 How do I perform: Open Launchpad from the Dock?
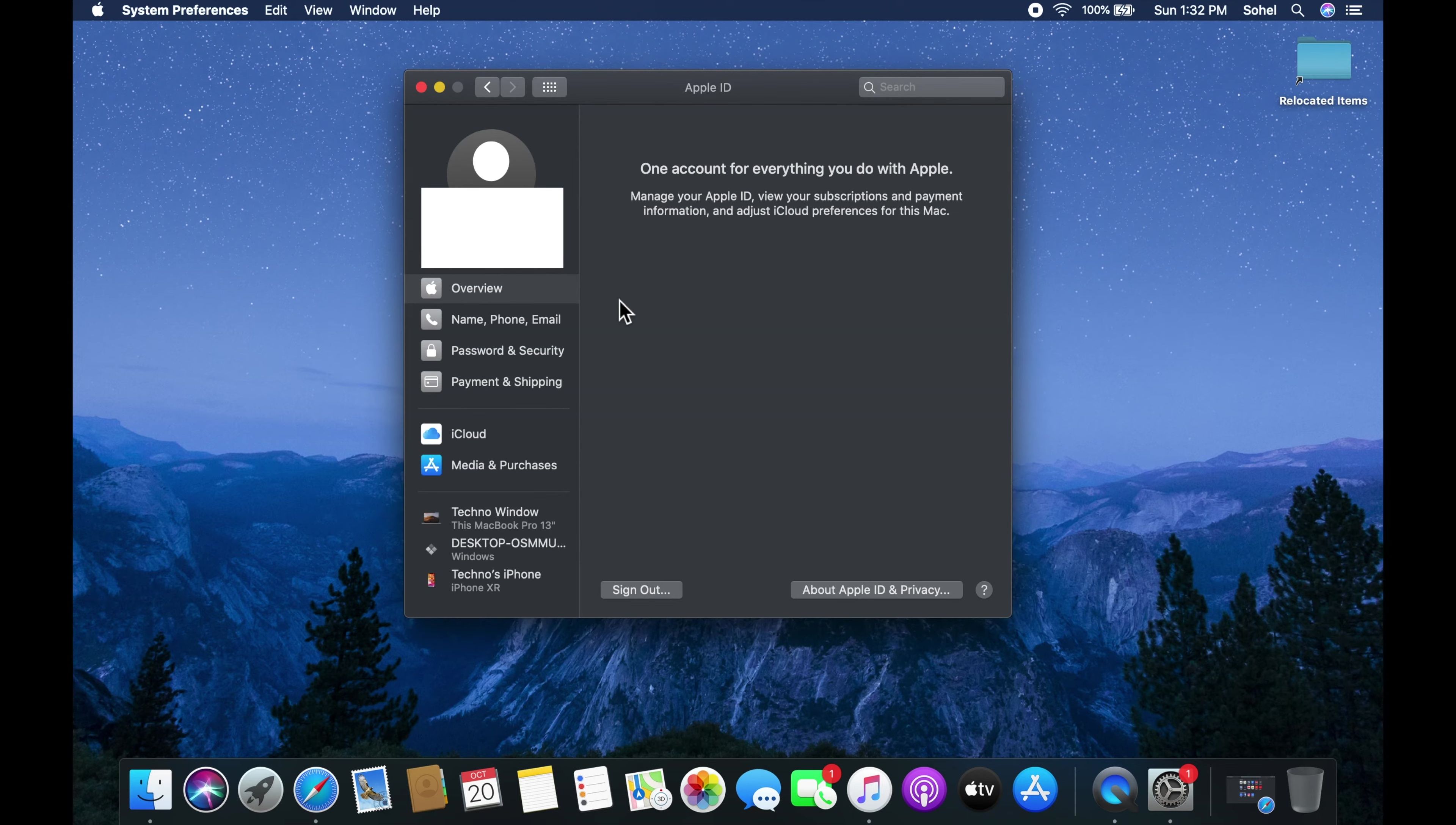point(261,789)
